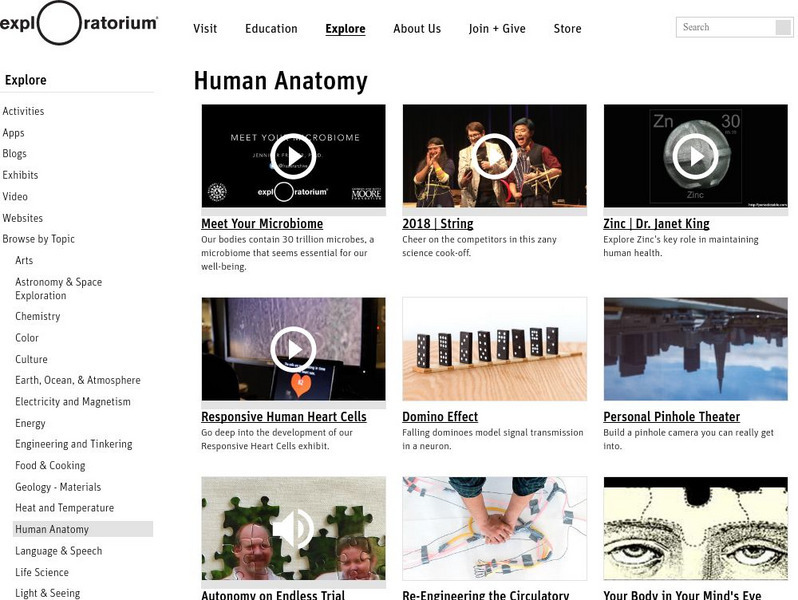
Task: Open the Domino Effect title link
Action: pyautogui.click(x=440, y=416)
